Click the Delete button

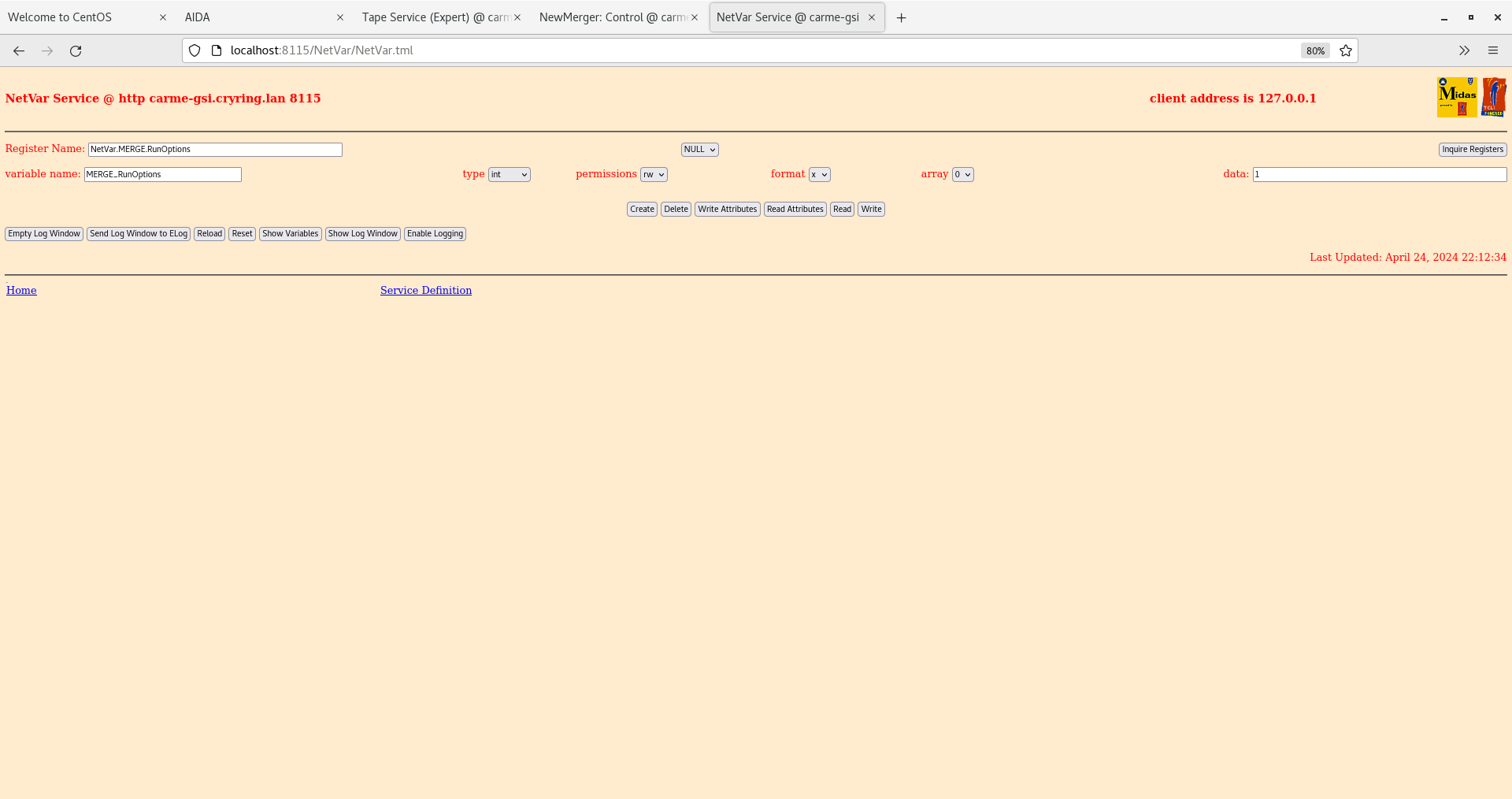[x=676, y=210]
